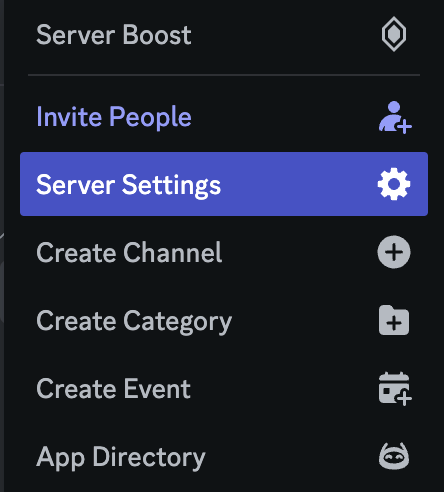Choose Invite People from the menu

(x=224, y=117)
